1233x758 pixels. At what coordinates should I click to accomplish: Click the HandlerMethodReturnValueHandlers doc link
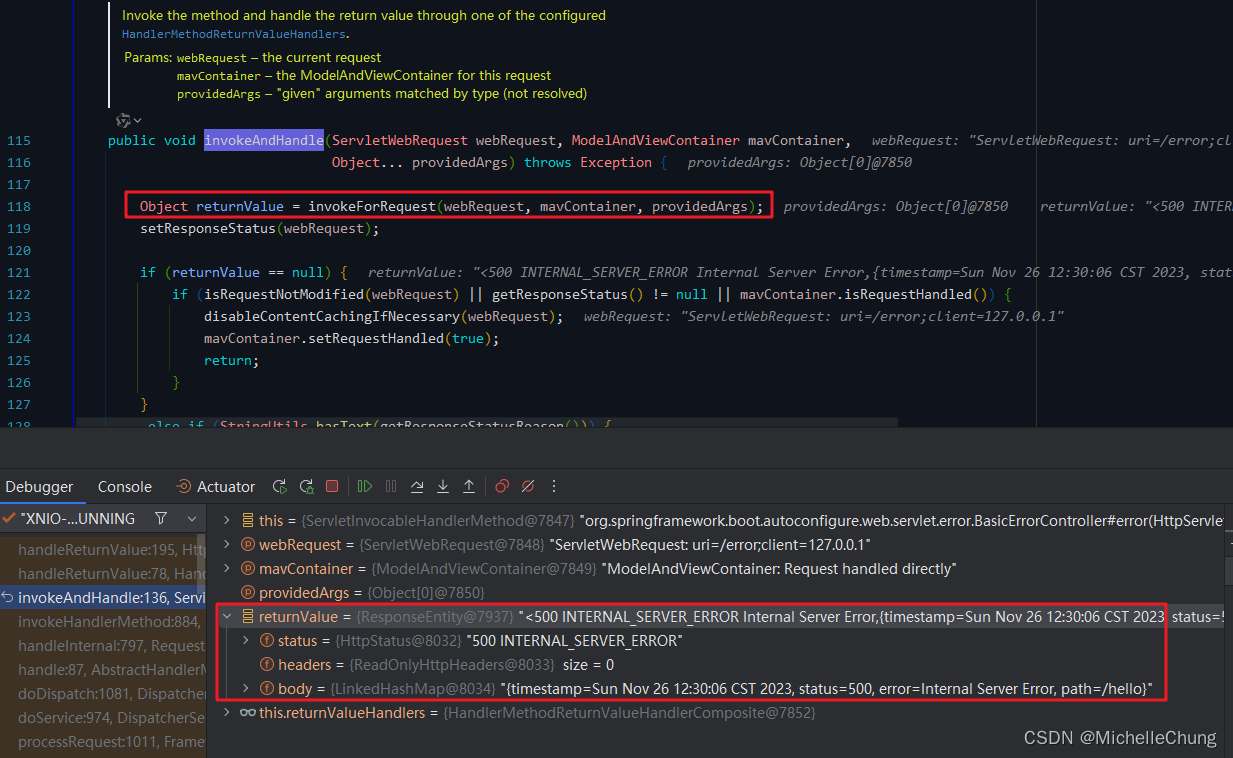pyautogui.click(x=234, y=34)
